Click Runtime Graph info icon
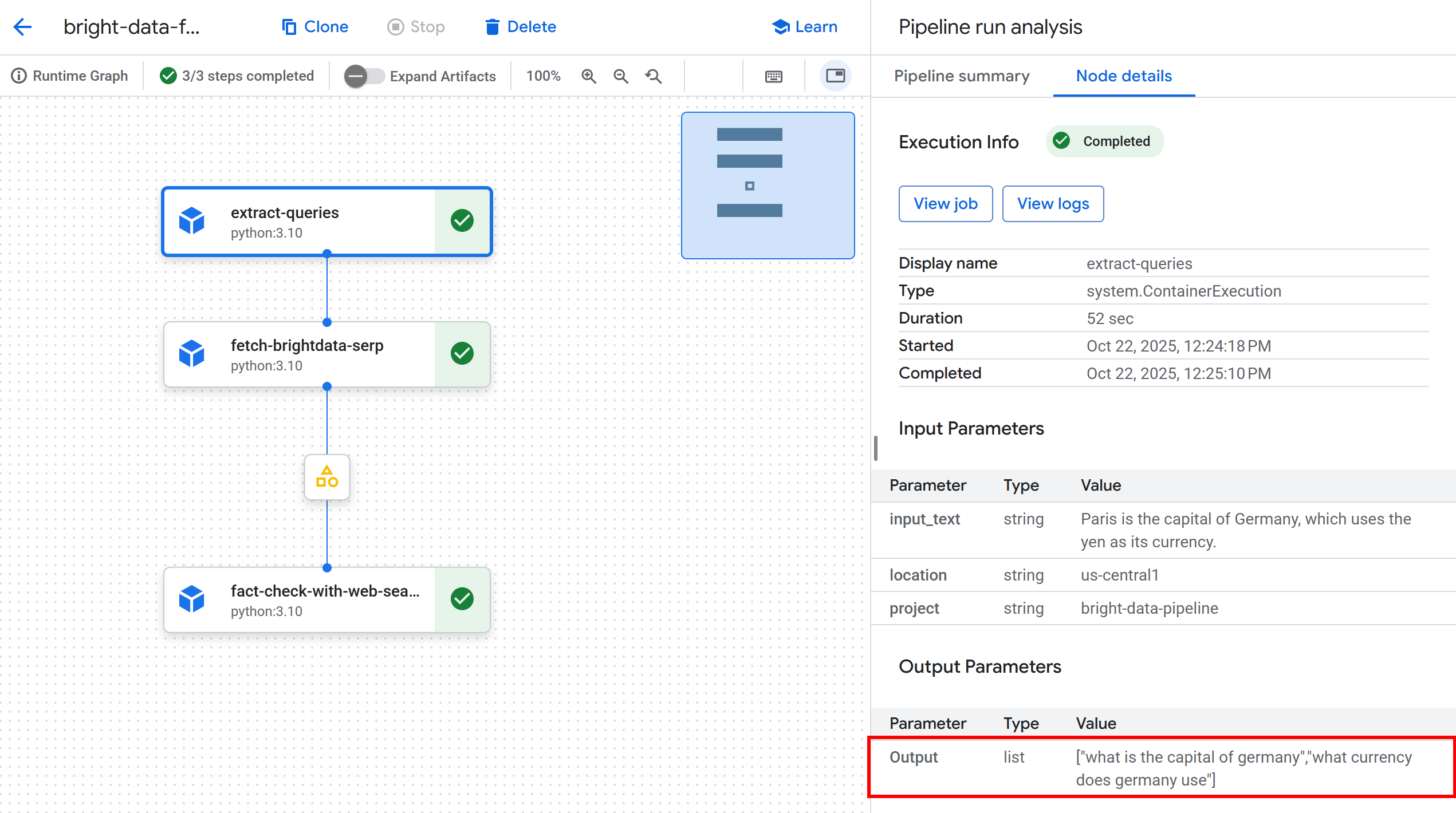This screenshot has width=1456, height=813. (19, 76)
